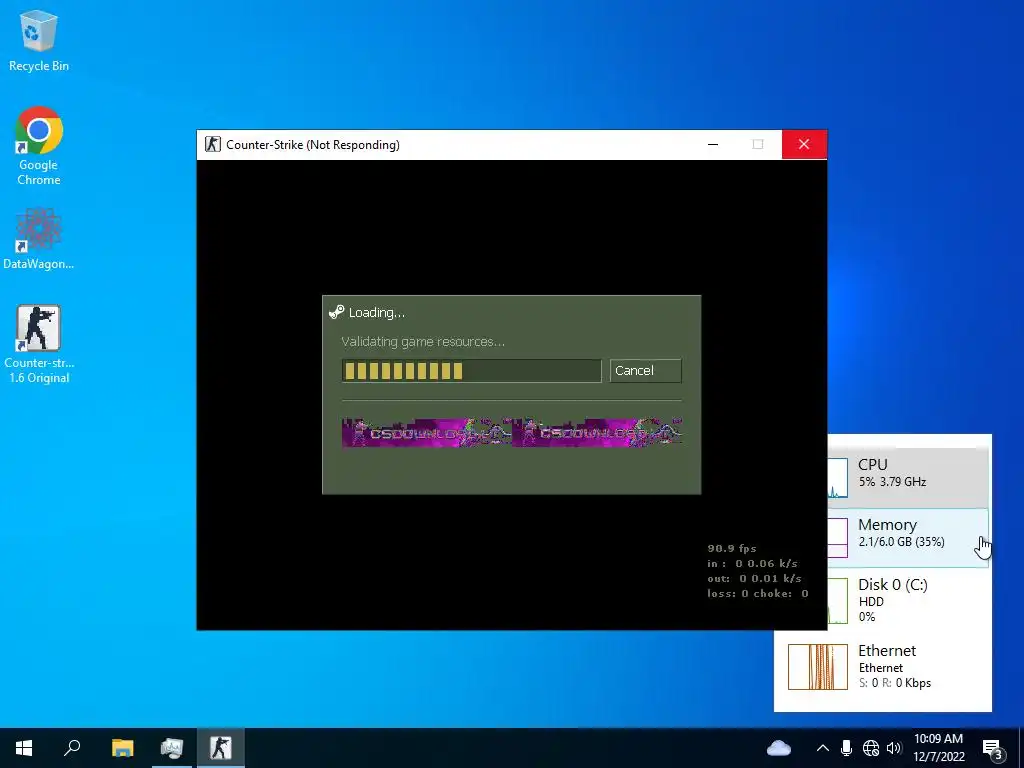This screenshot has width=1024, height=768.
Task: Click the Counter-Strike title bar icon
Action: point(212,144)
